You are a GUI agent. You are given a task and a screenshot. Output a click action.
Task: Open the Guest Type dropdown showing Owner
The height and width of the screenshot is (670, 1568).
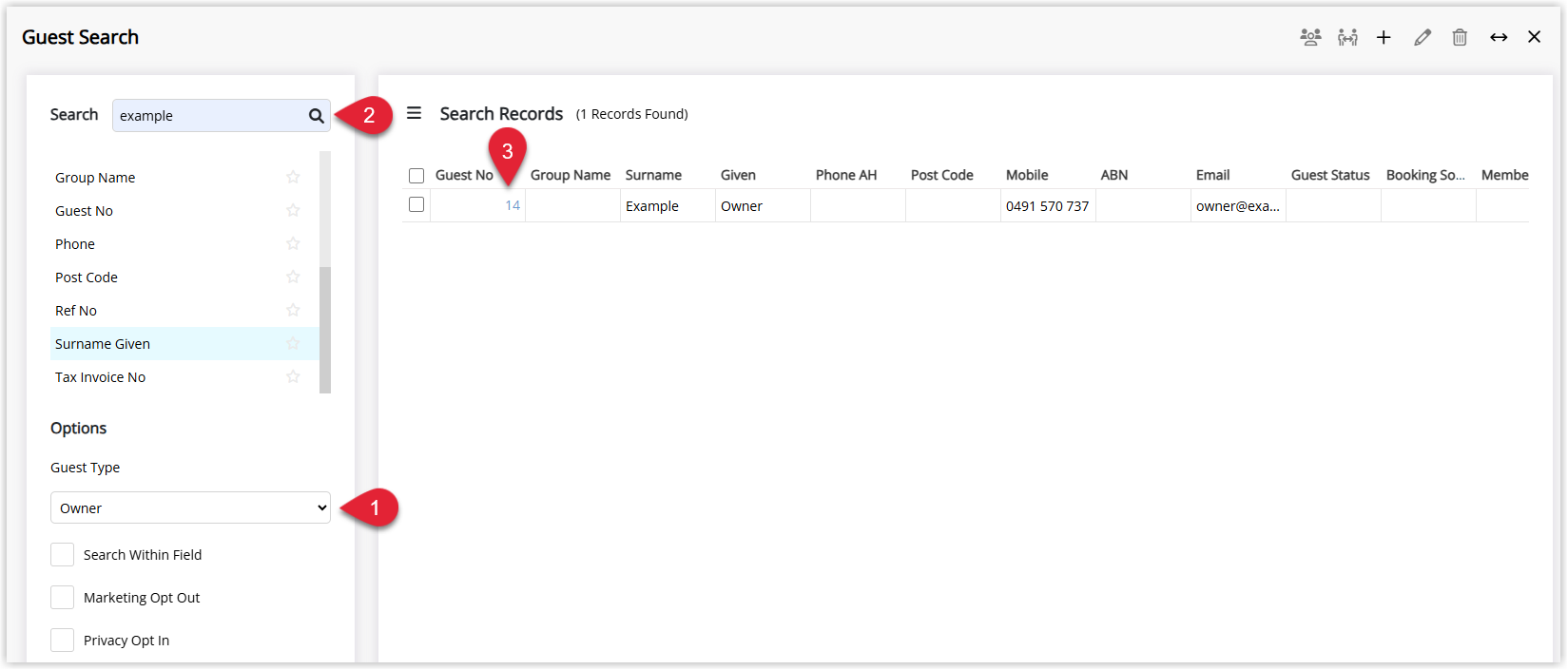(x=190, y=507)
